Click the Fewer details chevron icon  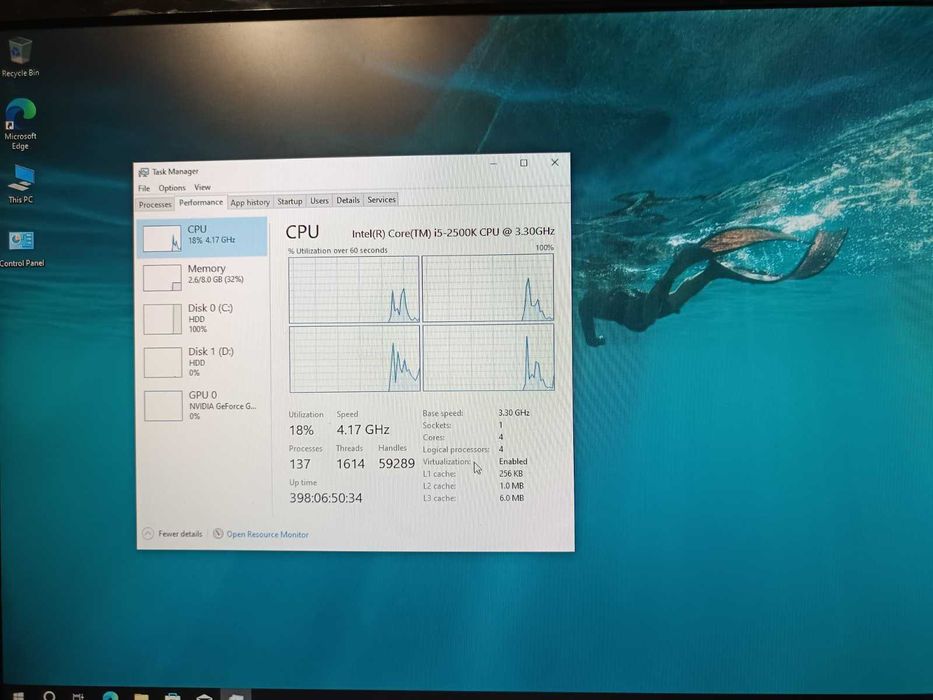click(148, 533)
